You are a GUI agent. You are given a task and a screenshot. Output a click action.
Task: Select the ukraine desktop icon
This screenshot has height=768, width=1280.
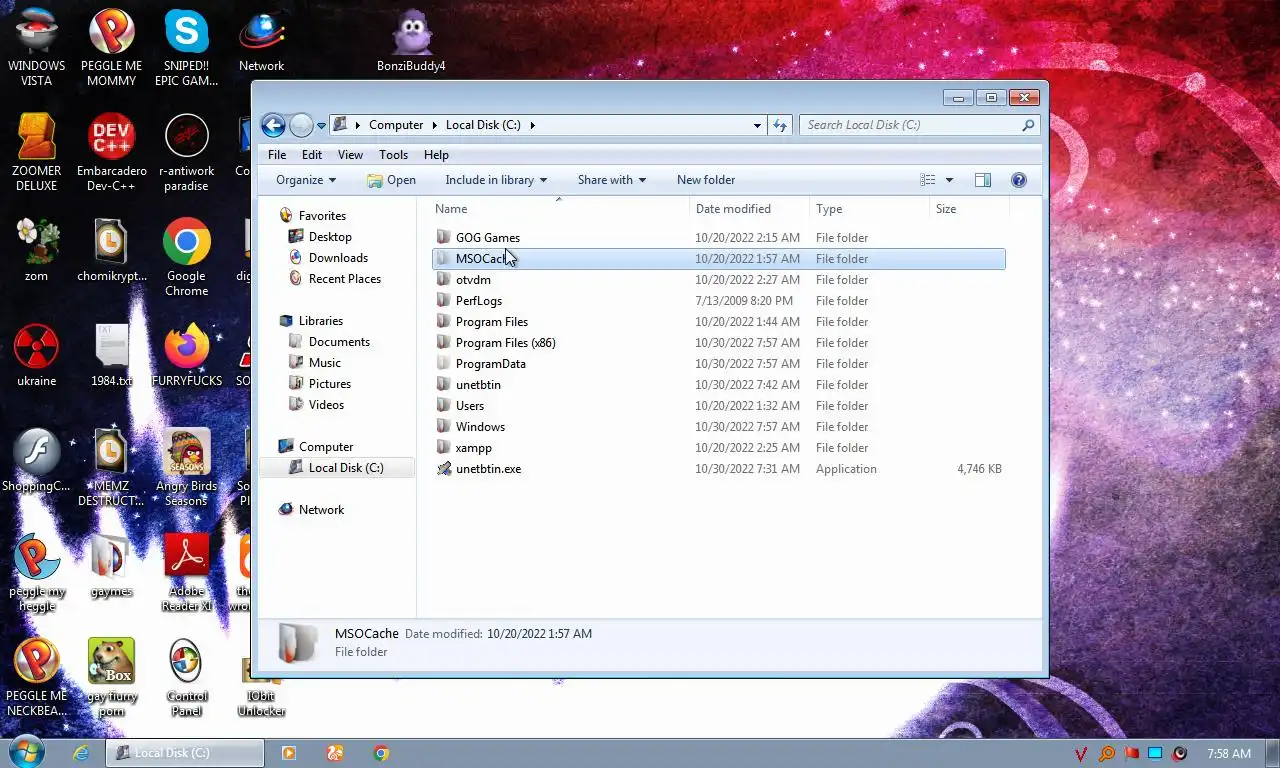[37, 355]
